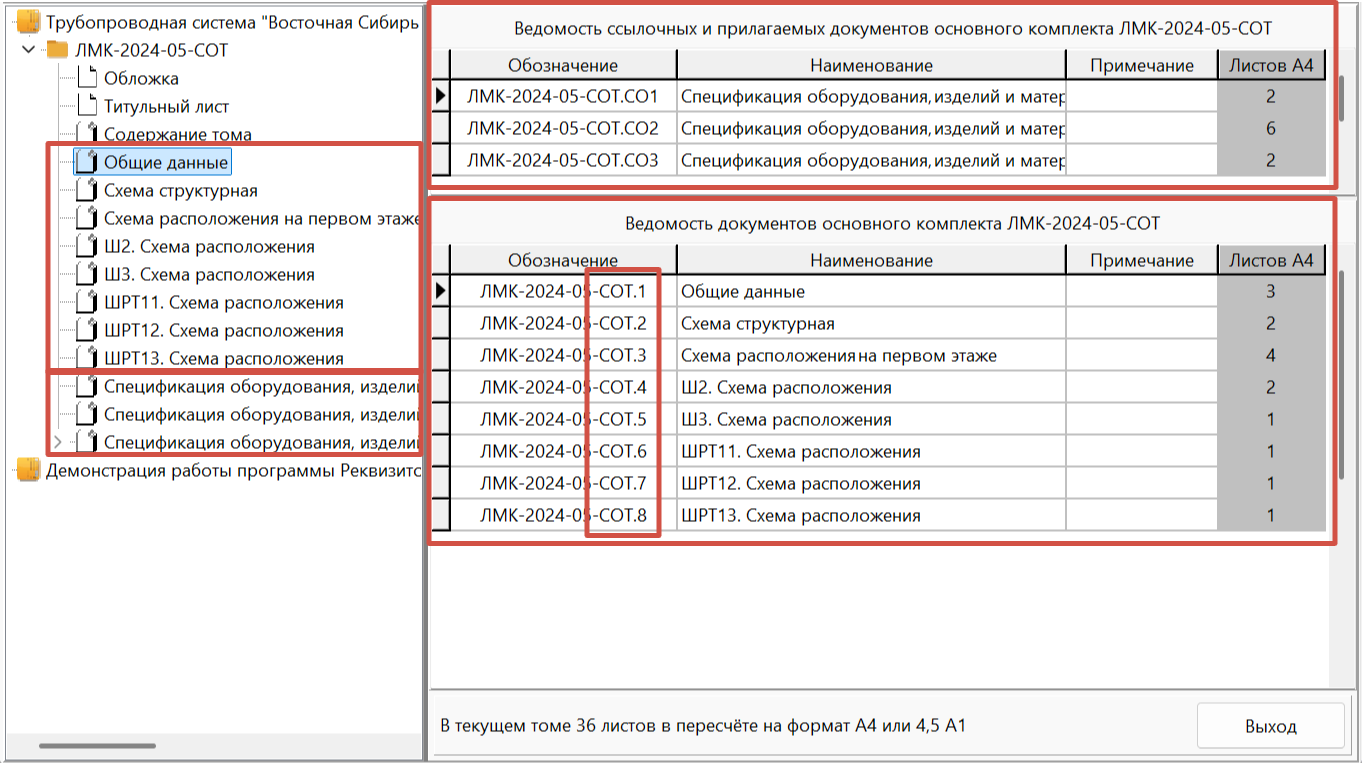The image size is (1362, 763).
Task: Click the vertical scrollbar of the ссылочных документов table
Action: (x=1343, y=98)
